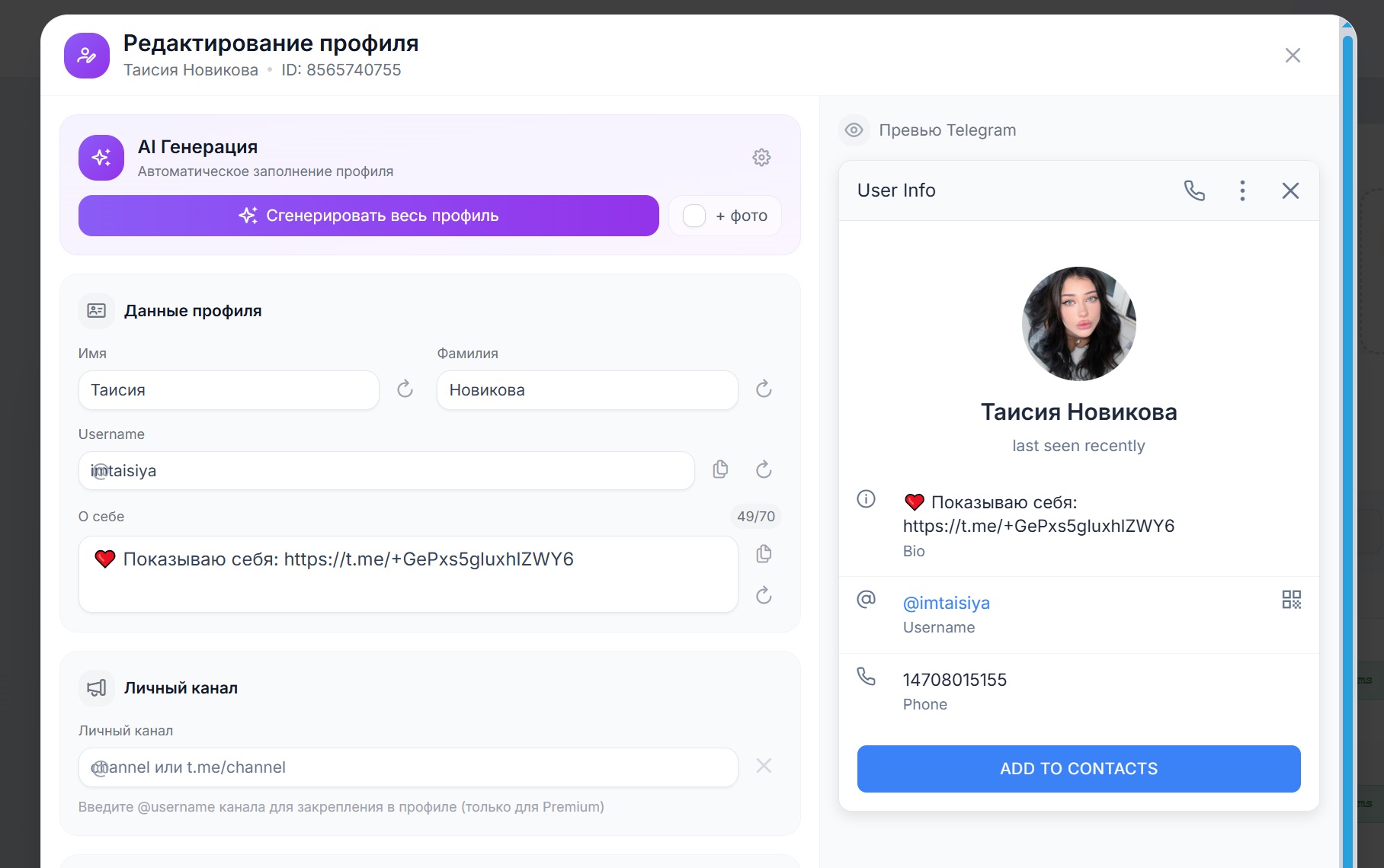Open the @imtaisiya username link
Image resolution: width=1384 pixels, height=868 pixels.
947,603
